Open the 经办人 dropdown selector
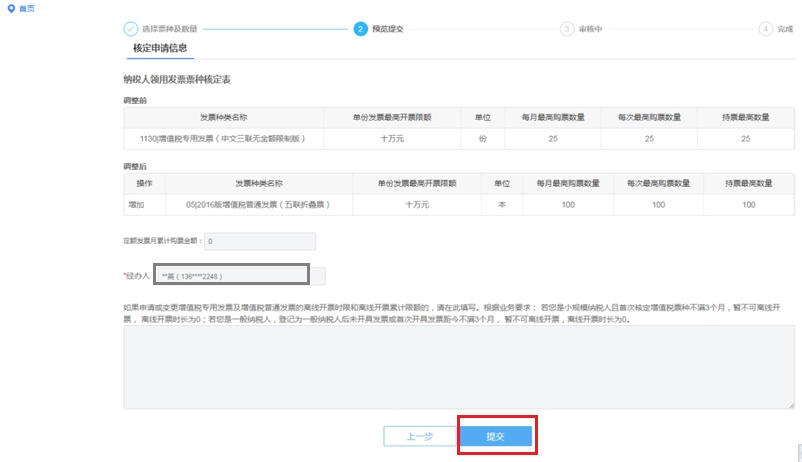The width and height of the screenshot is (802, 462). pos(232,276)
